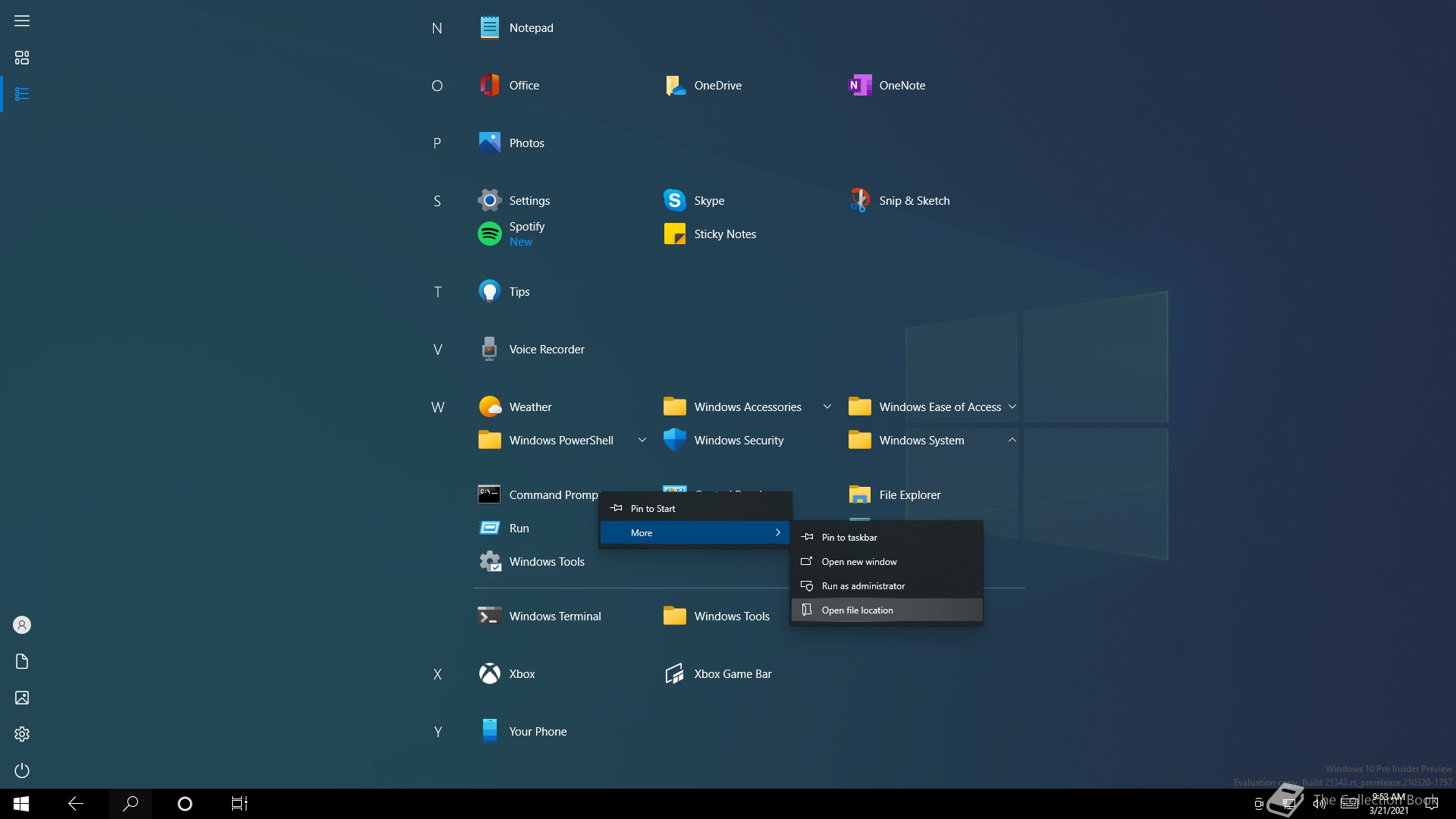Launch the Office app
1456x819 pixels.
pos(510,86)
